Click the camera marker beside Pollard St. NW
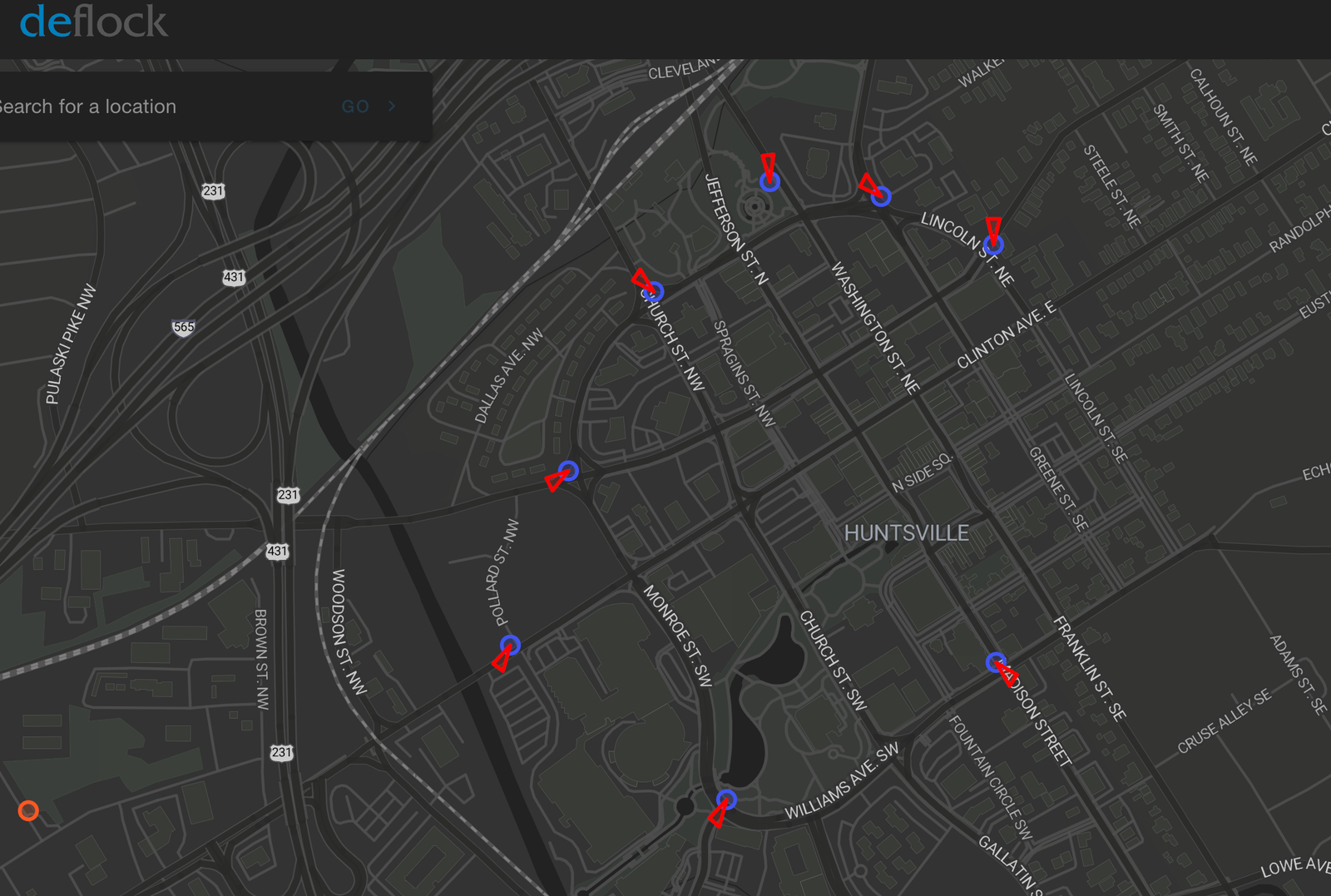Viewport: 1331px width, 896px height. (x=510, y=645)
